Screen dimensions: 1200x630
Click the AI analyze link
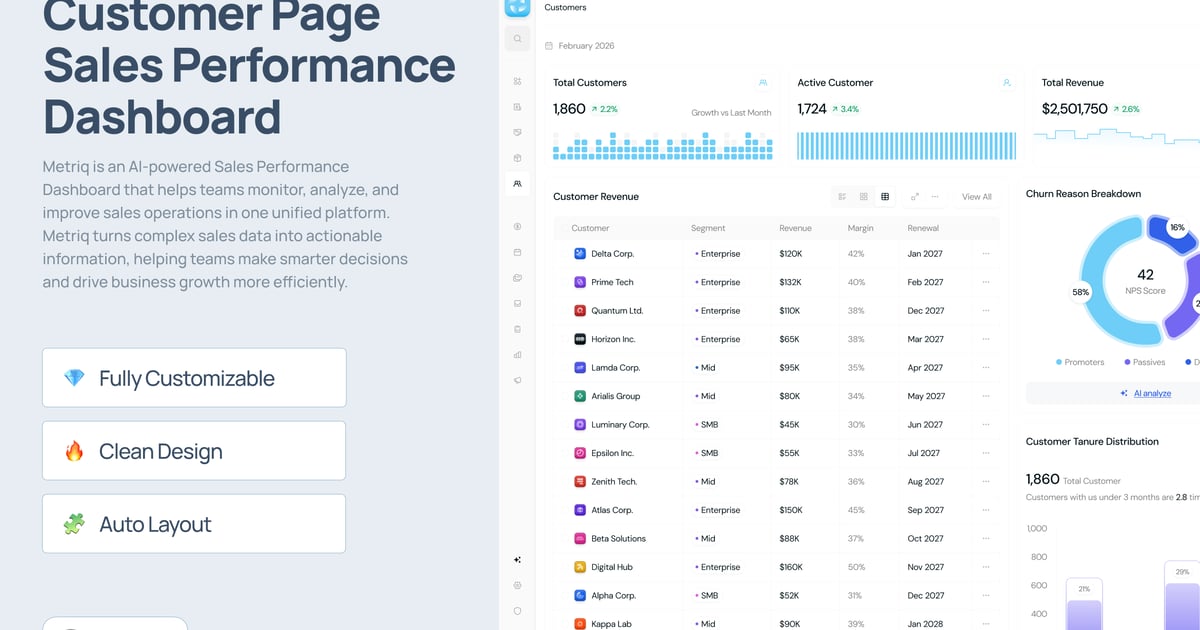click(1152, 393)
